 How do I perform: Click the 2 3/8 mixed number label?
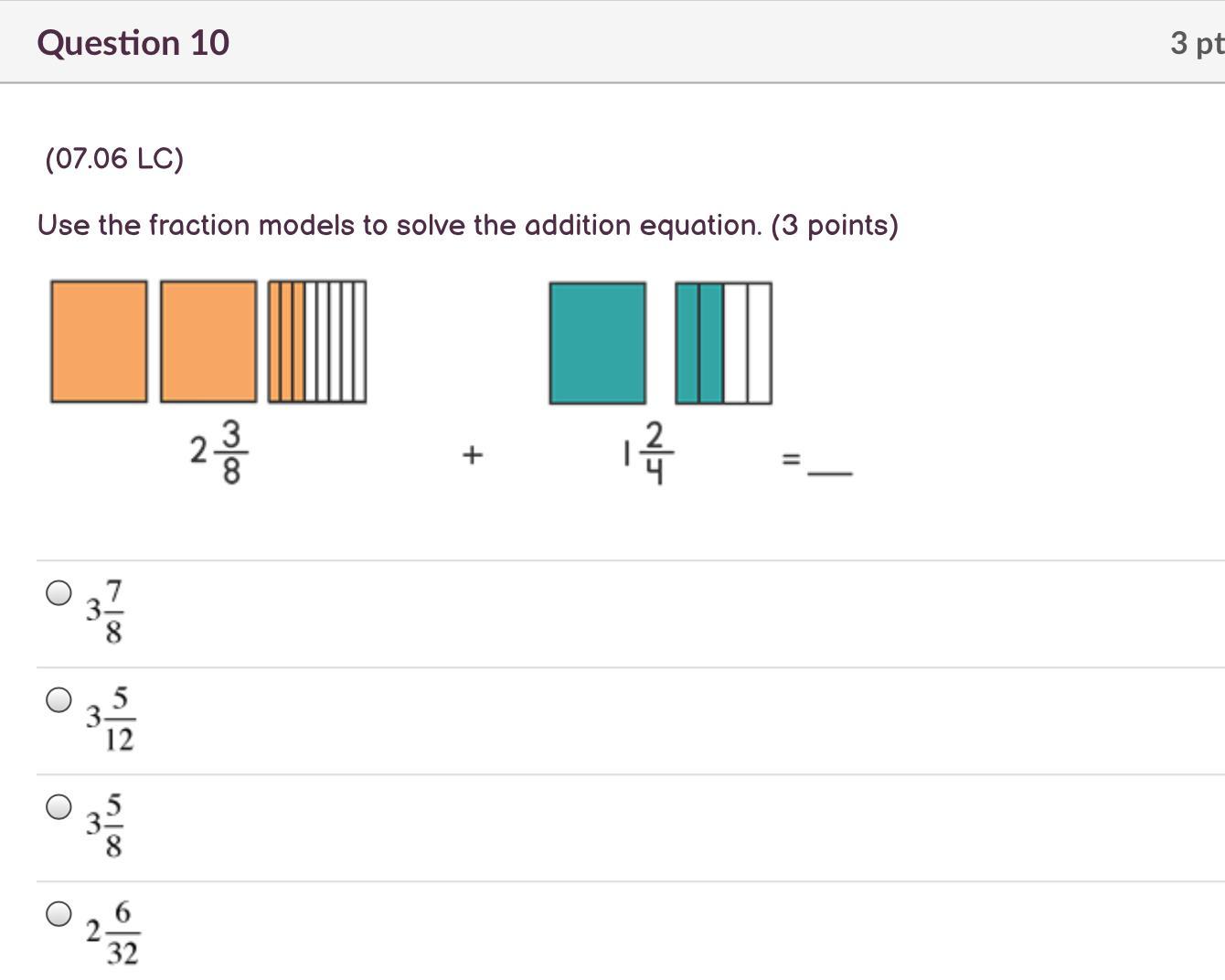click(x=219, y=451)
